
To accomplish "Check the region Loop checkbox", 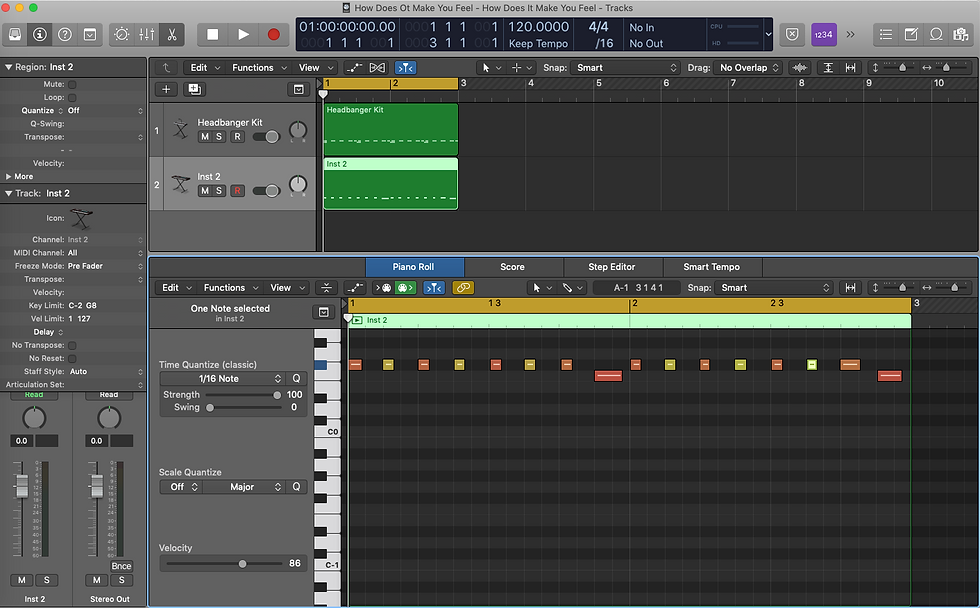I will pyautogui.click(x=72, y=97).
